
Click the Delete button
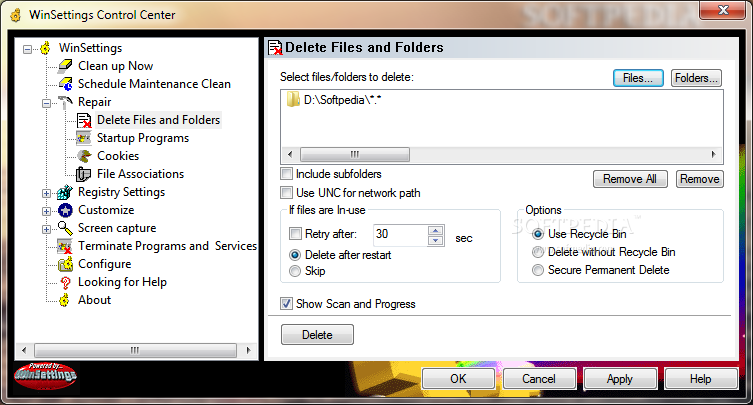(317, 334)
